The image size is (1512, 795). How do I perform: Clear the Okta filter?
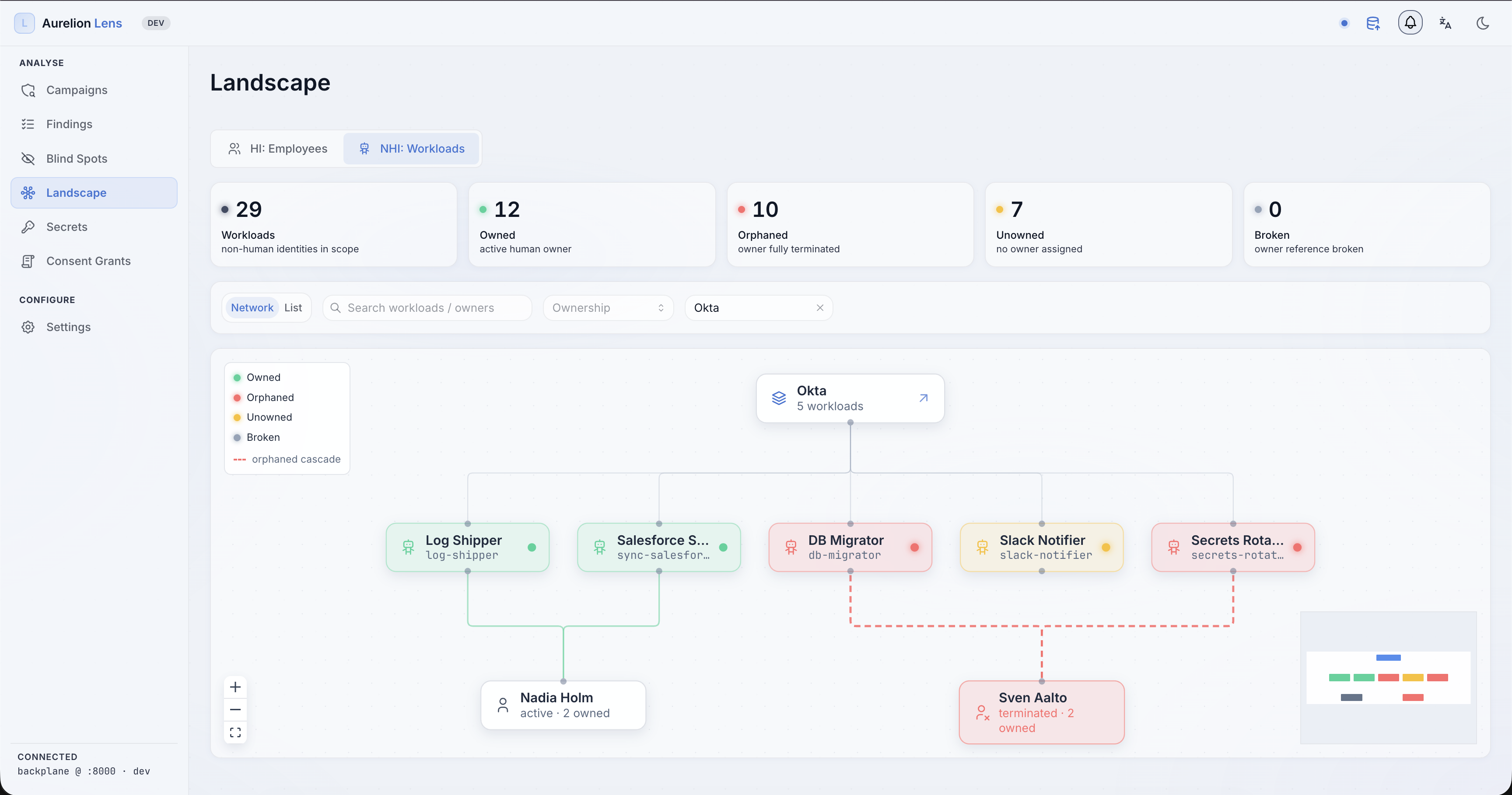[820, 307]
